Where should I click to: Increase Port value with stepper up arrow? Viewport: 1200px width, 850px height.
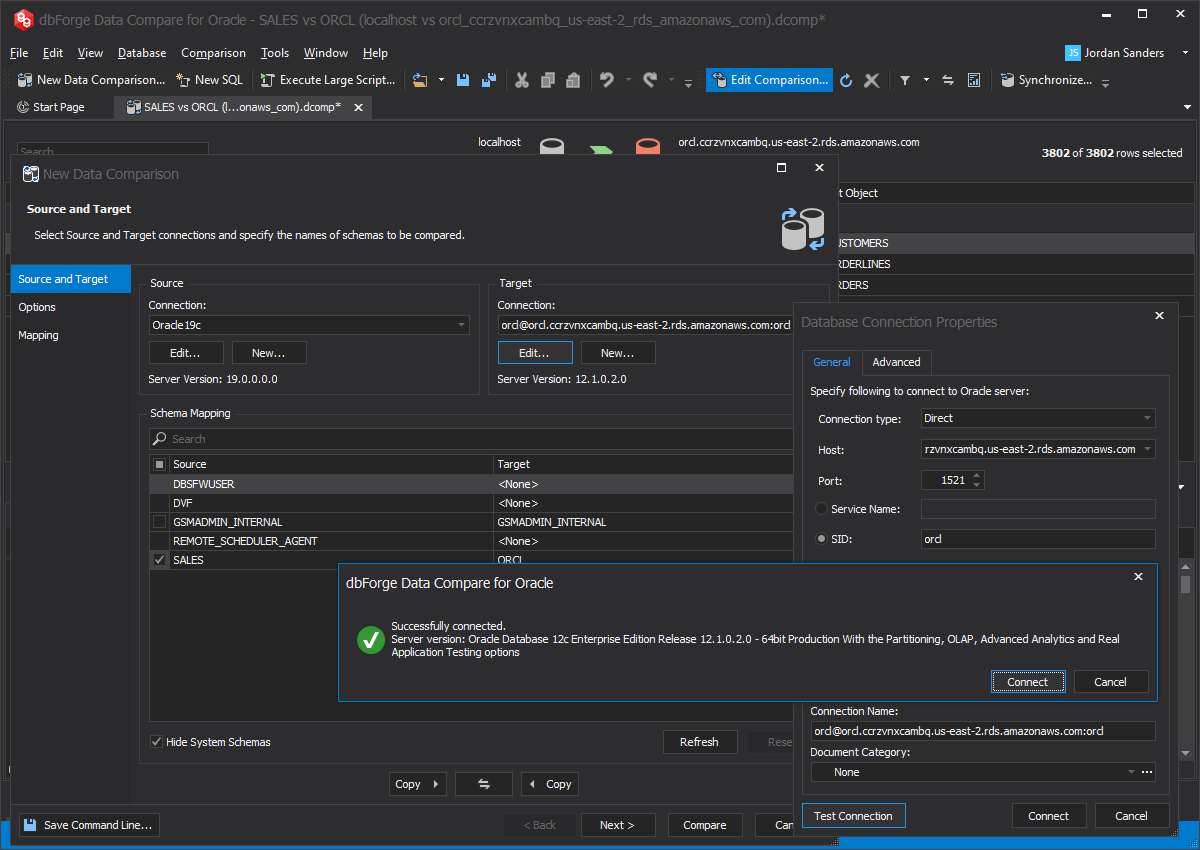(977, 475)
